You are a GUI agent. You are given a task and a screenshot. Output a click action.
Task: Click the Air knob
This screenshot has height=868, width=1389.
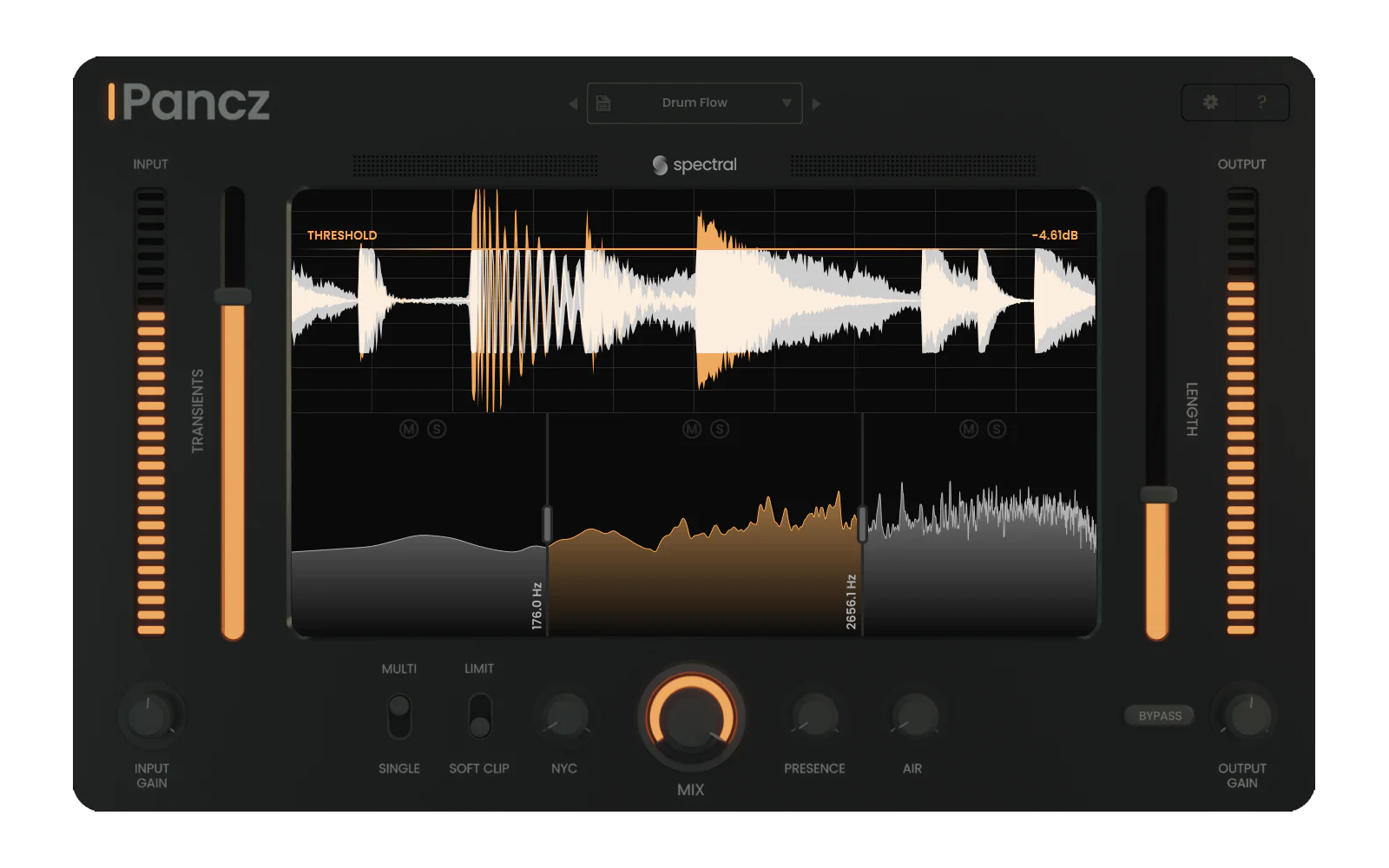(915, 717)
